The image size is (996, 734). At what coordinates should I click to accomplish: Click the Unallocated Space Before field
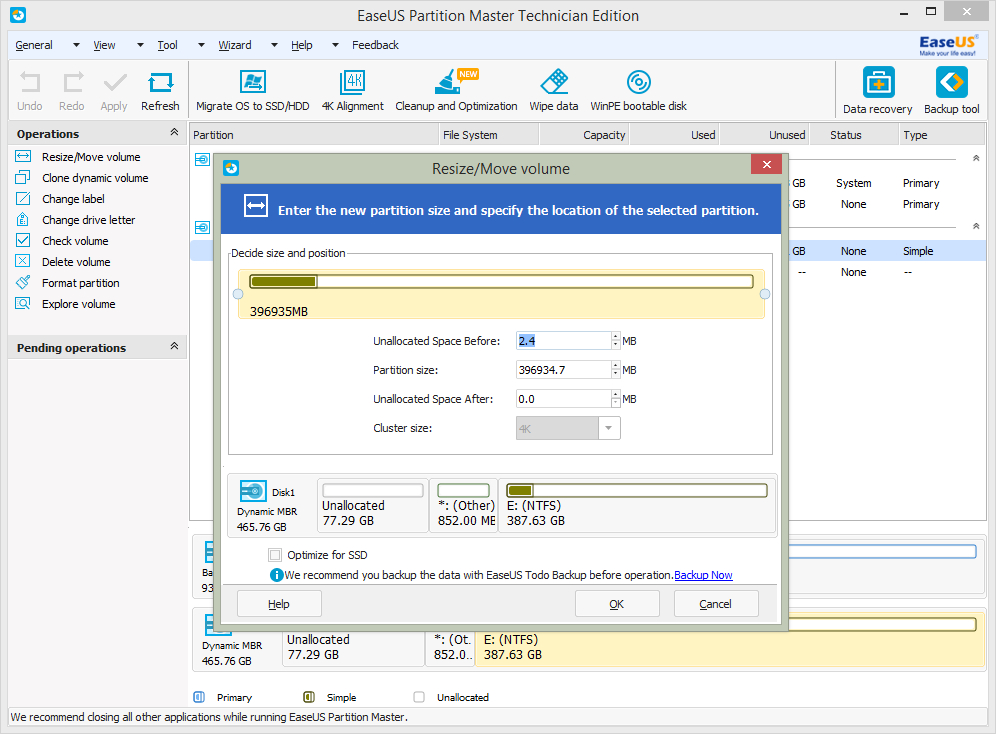563,341
